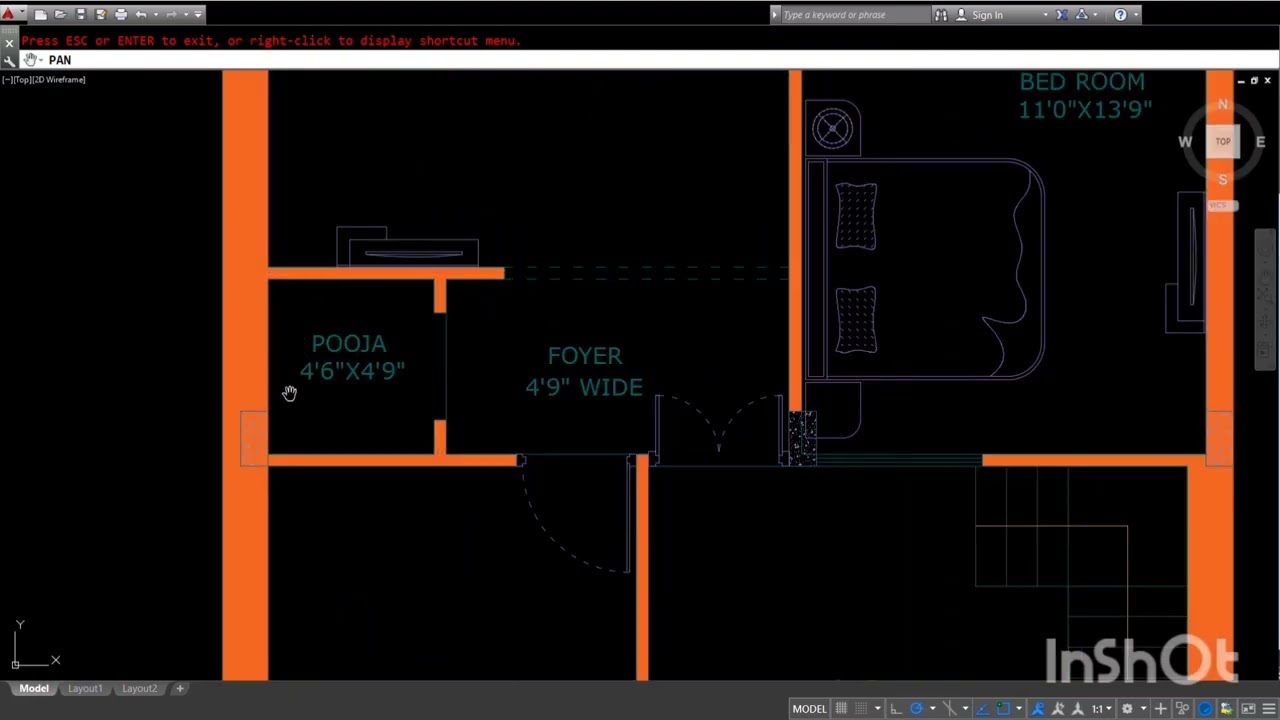Undo the last action
The height and width of the screenshot is (720, 1280).
(141, 15)
